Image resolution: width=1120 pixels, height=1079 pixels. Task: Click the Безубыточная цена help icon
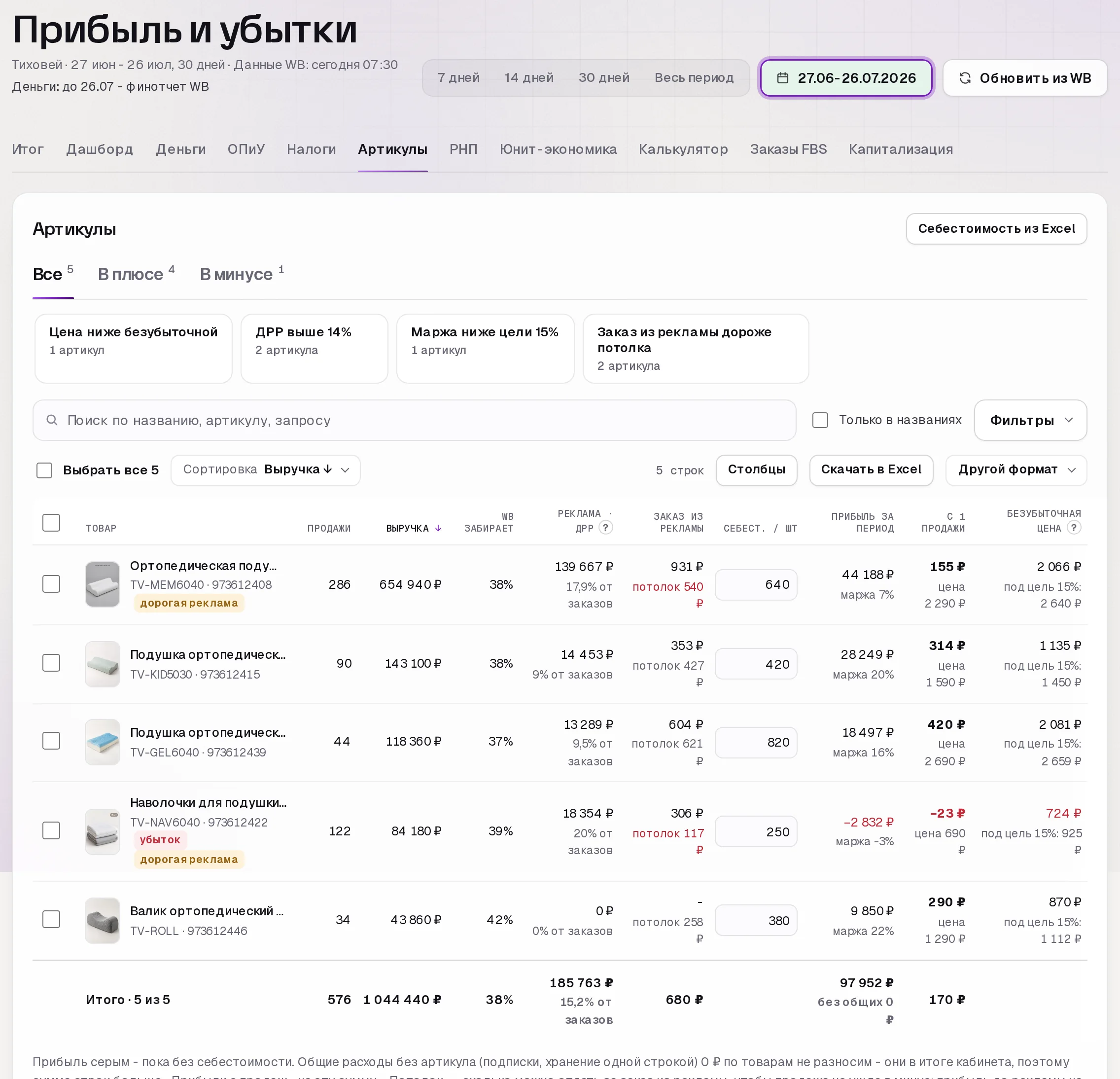pyautogui.click(x=1074, y=528)
